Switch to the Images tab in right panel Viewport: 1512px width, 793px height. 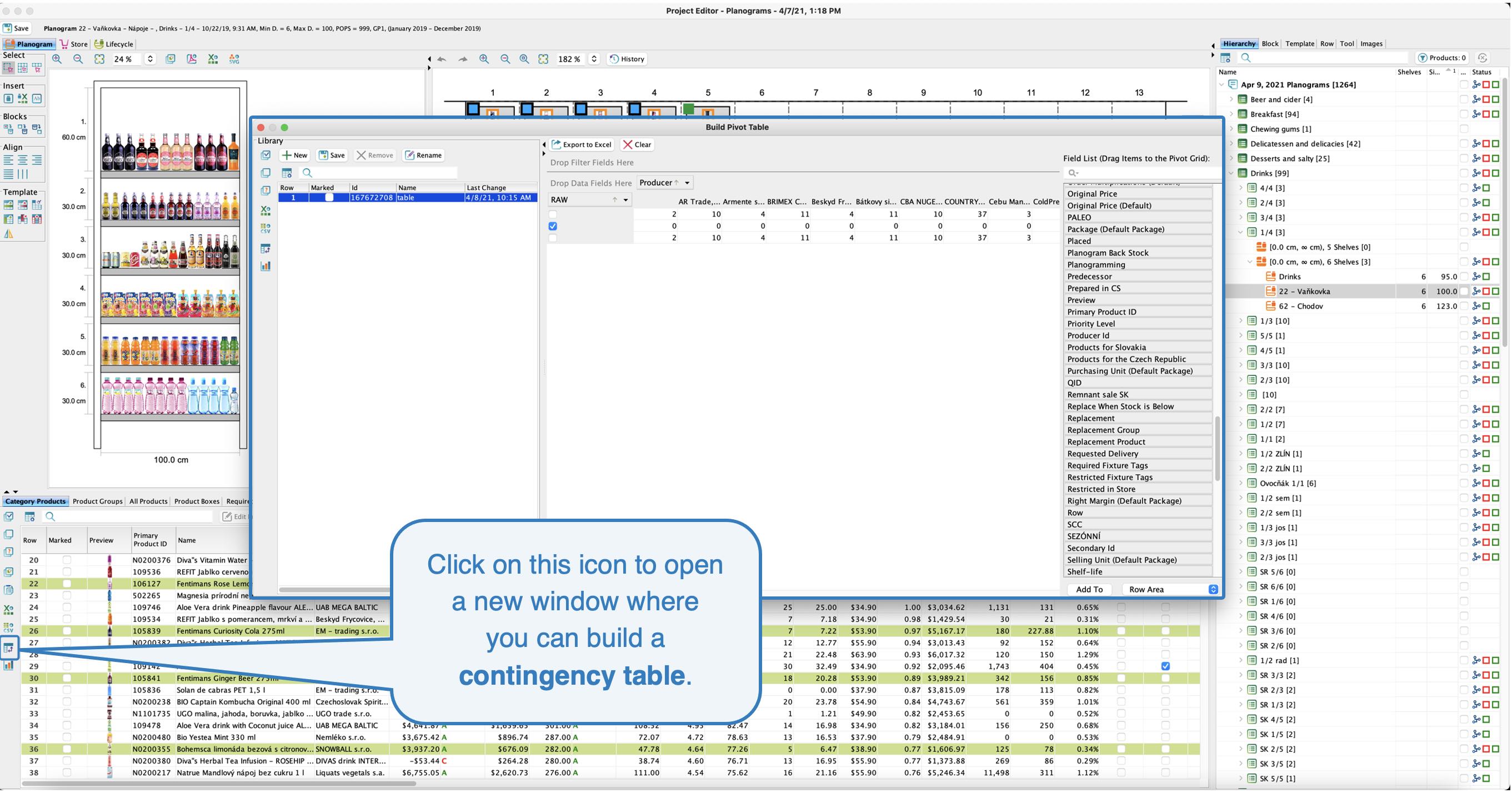click(x=1371, y=43)
